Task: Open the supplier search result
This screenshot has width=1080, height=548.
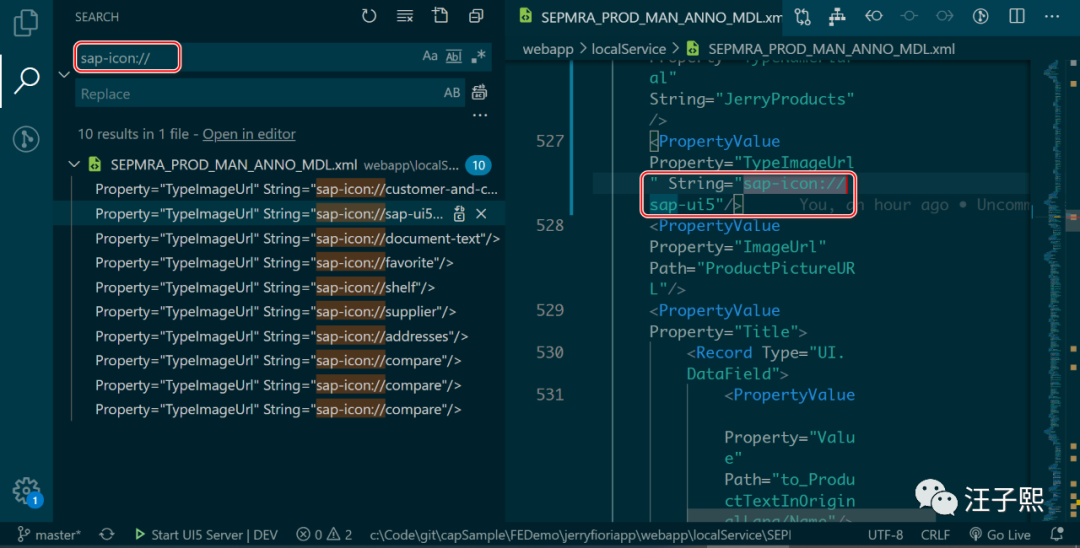Action: point(276,311)
